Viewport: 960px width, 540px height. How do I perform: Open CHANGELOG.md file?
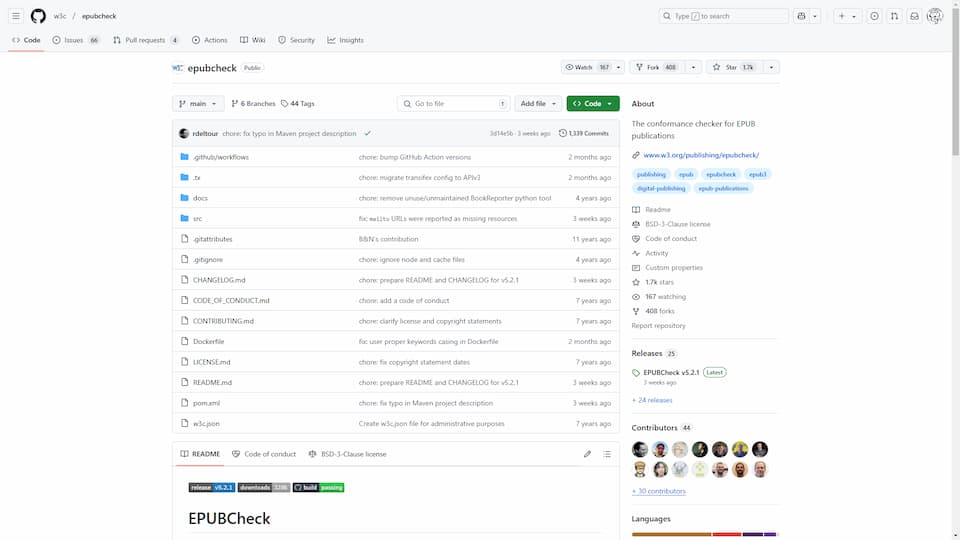pyautogui.click(x=219, y=280)
